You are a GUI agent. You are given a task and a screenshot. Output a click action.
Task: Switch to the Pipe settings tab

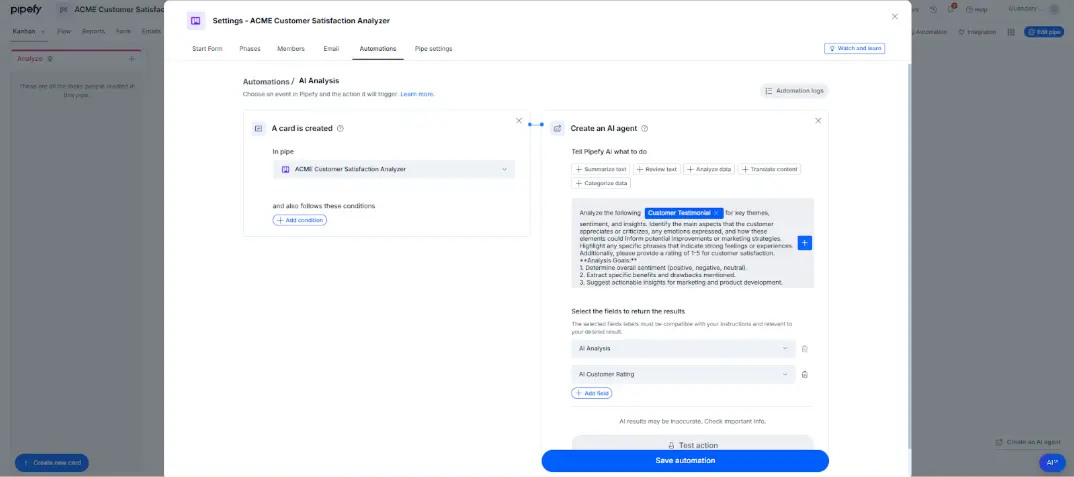click(x=434, y=49)
